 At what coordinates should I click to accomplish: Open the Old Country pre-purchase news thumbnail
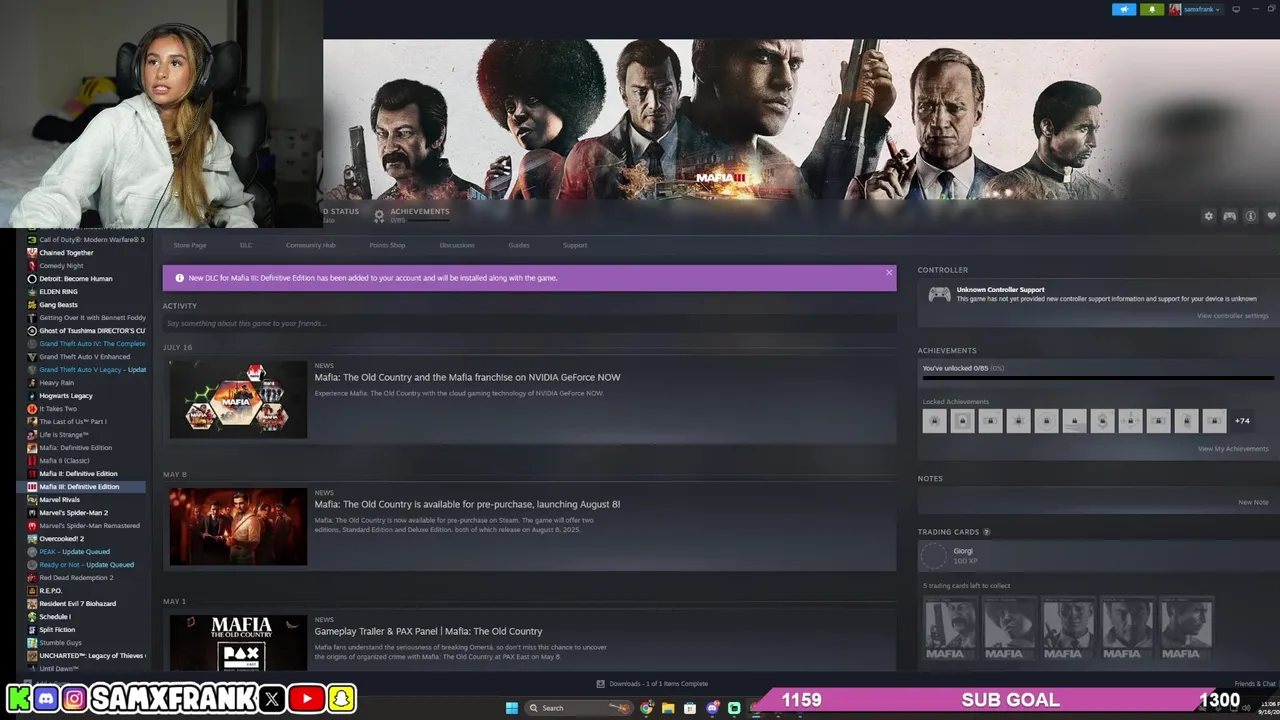238,526
